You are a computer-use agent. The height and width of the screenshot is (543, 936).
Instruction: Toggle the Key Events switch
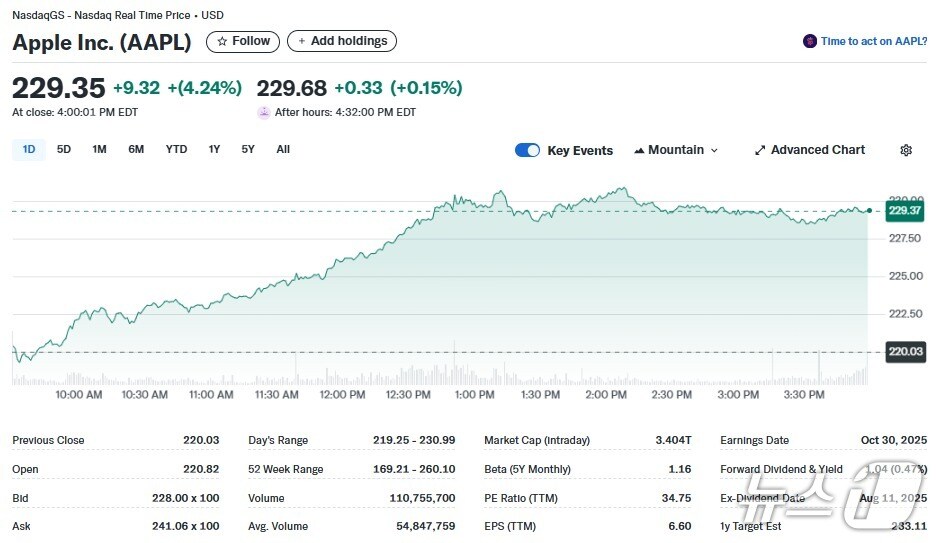pyautogui.click(x=527, y=150)
